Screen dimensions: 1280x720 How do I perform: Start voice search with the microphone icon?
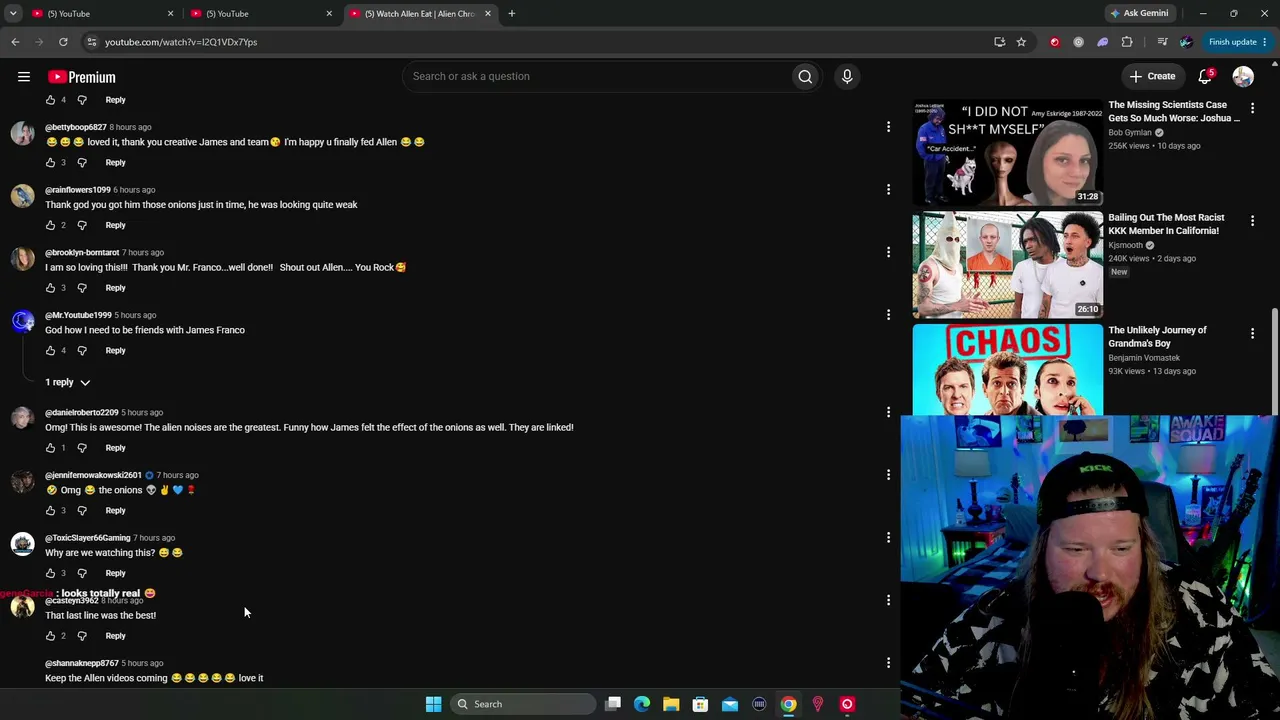pos(847,76)
